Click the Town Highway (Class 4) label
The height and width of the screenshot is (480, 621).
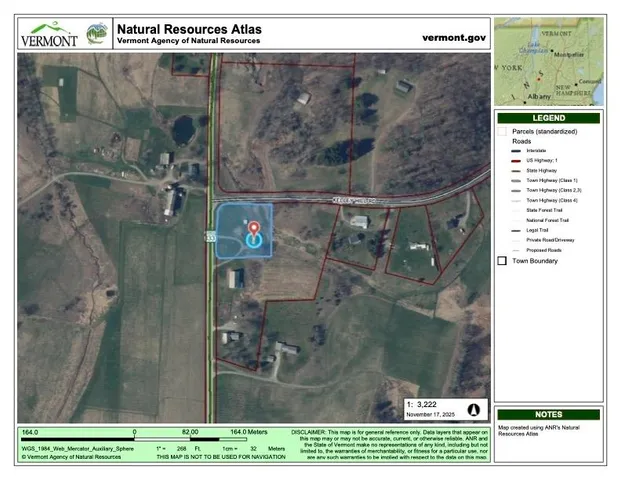pos(552,201)
